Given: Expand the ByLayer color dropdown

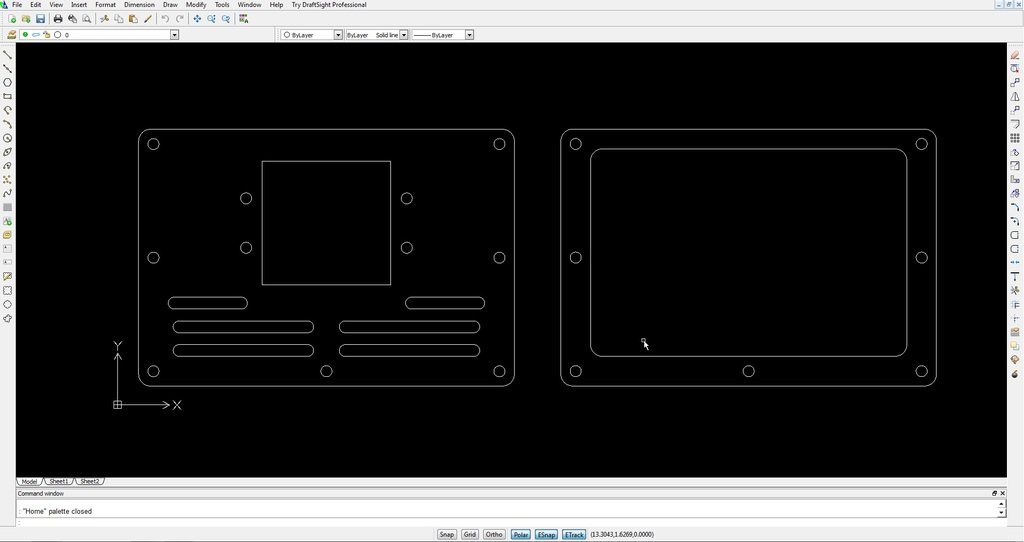Looking at the screenshot, I should 338,35.
